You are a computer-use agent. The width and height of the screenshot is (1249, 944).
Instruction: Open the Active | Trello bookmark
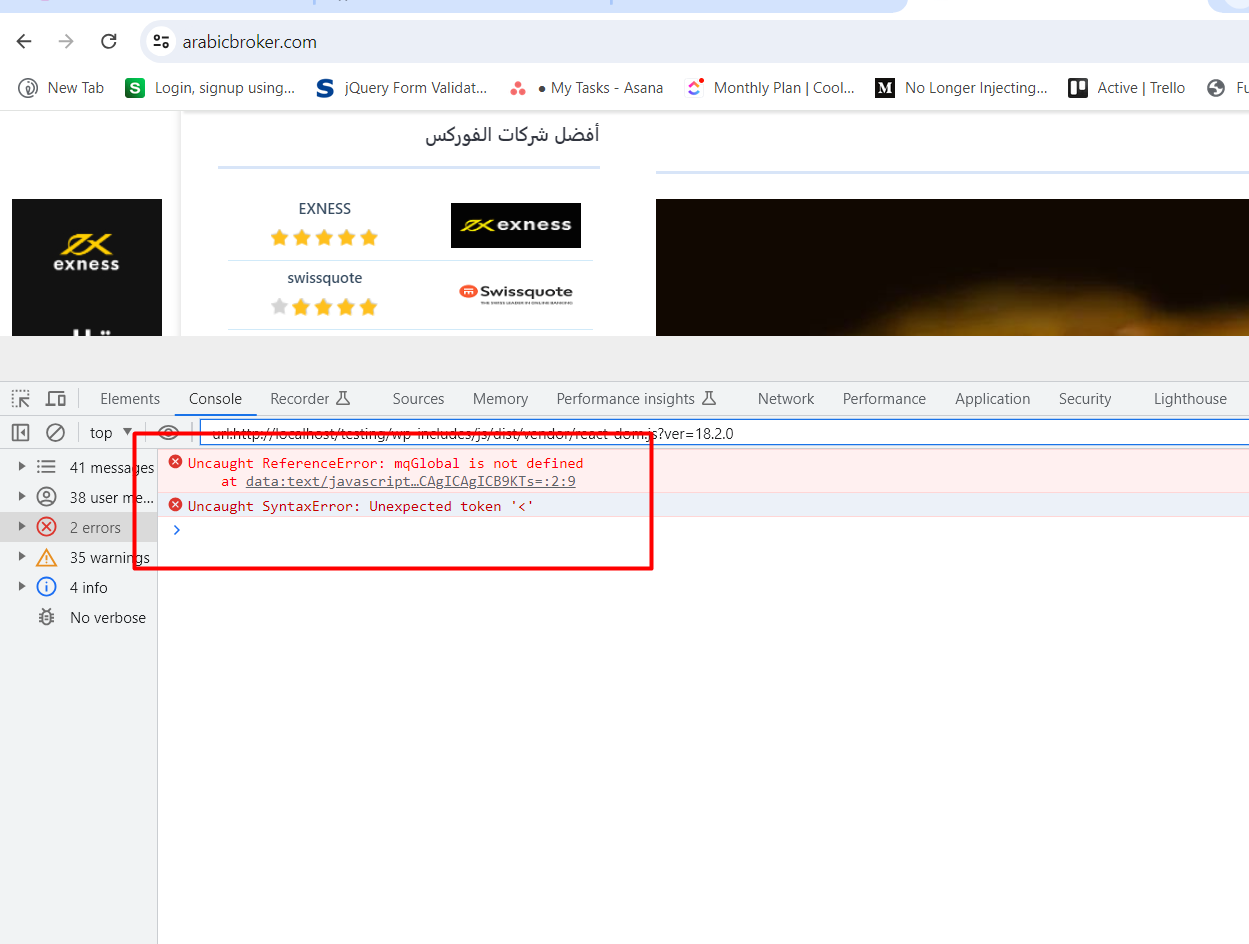(x=1126, y=88)
